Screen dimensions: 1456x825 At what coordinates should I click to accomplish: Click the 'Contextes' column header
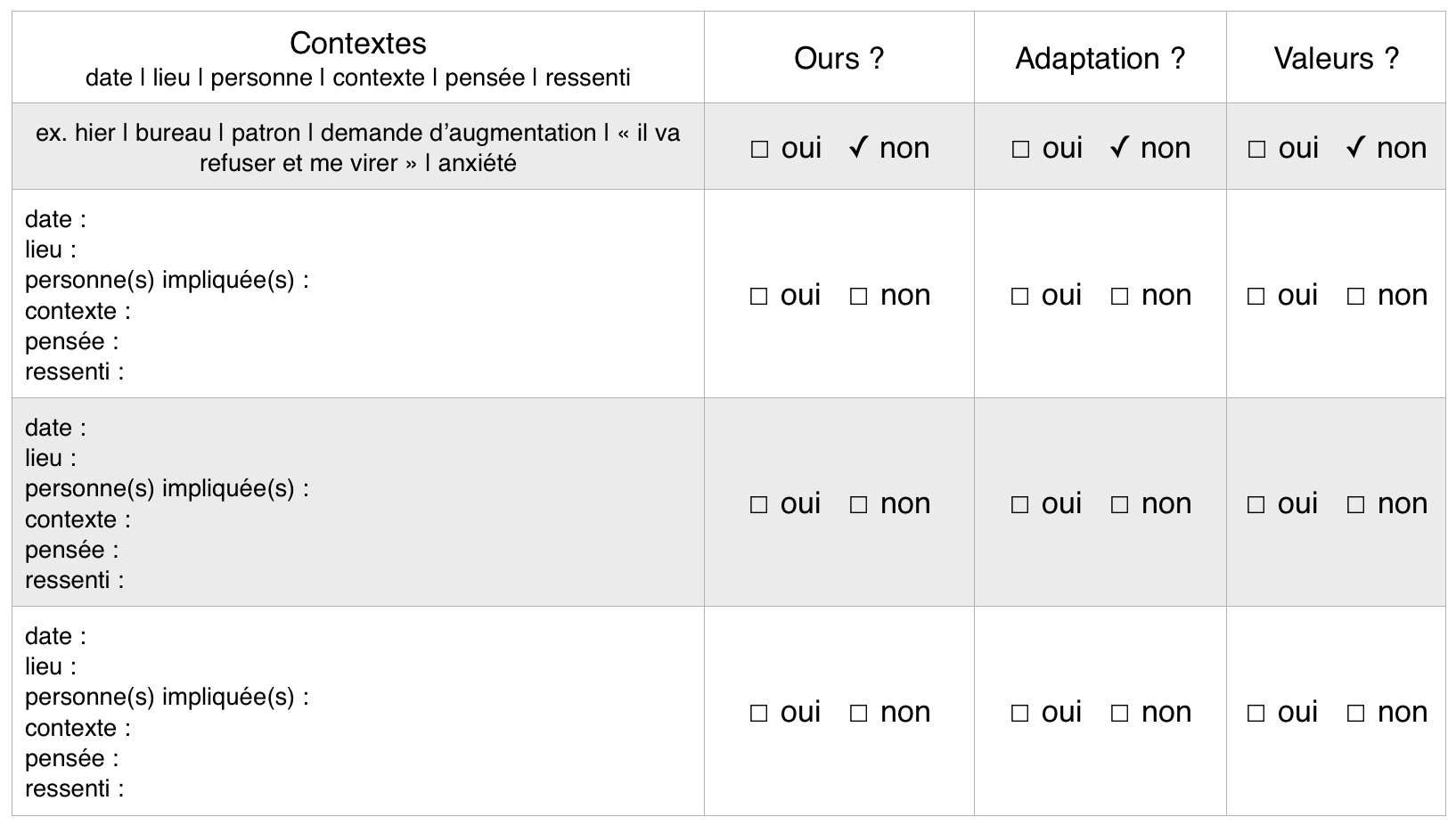coord(358,43)
